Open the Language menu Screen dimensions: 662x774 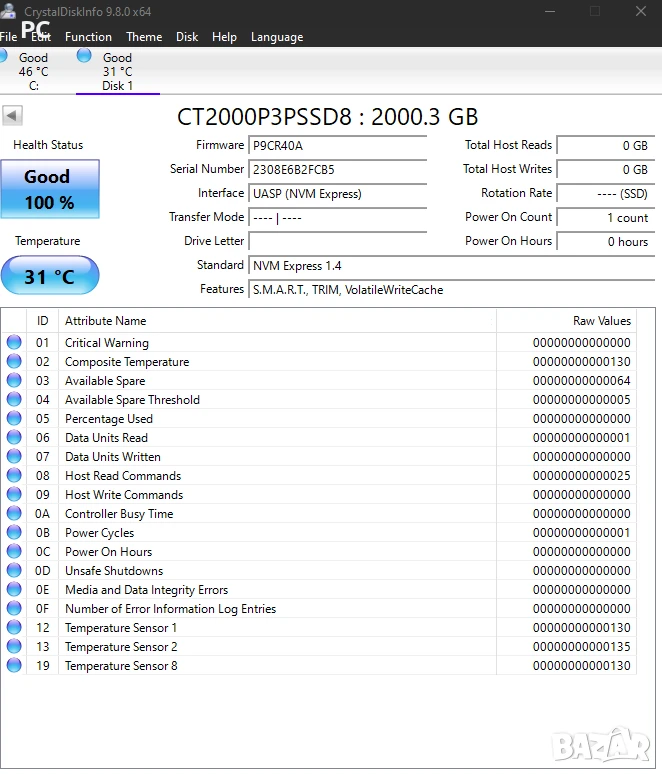pos(277,37)
